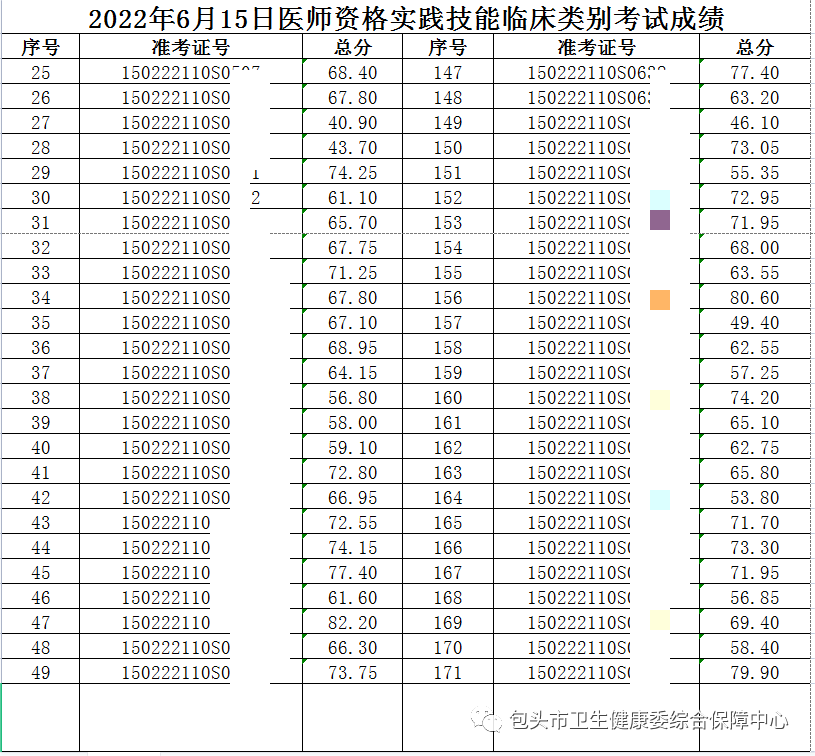The image size is (815, 756).
Task: Select score cell 71.70
Action: 755,522
